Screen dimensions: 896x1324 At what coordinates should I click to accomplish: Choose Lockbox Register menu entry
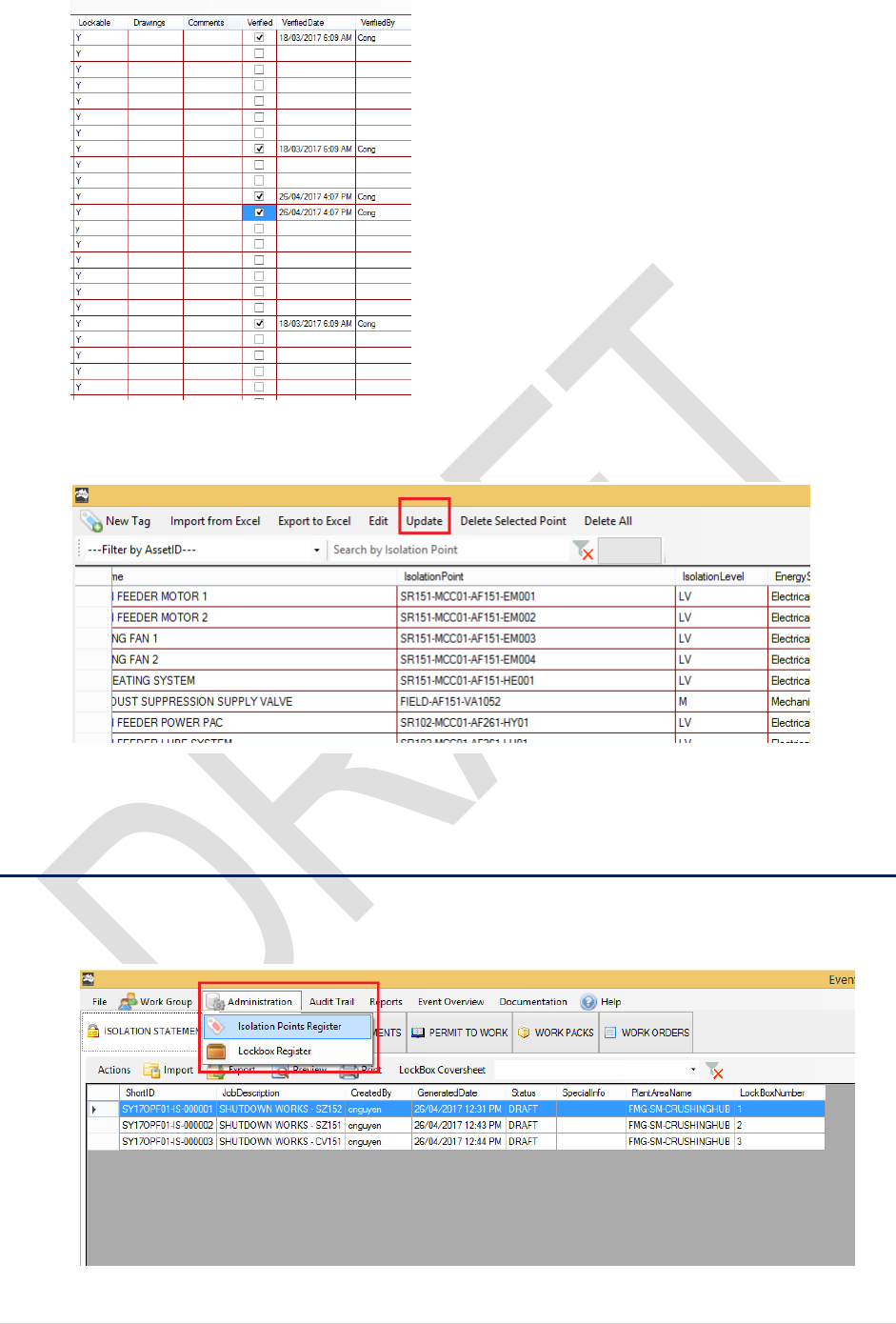(288, 1051)
